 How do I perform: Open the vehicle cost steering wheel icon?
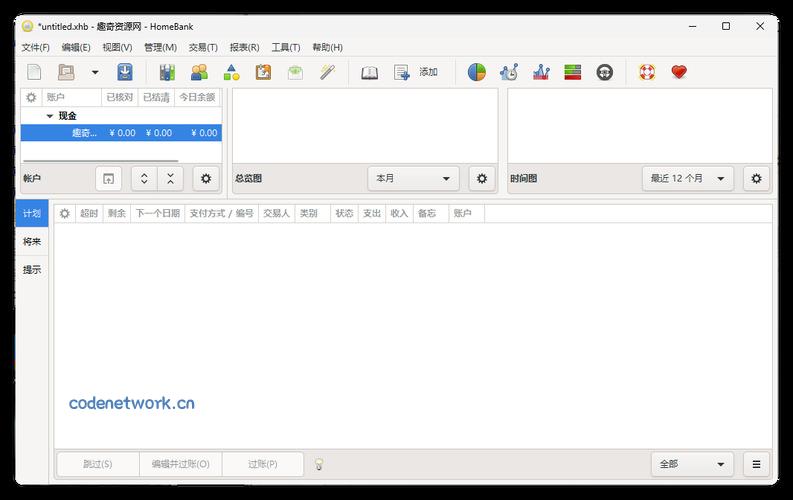pyautogui.click(x=604, y=72)
